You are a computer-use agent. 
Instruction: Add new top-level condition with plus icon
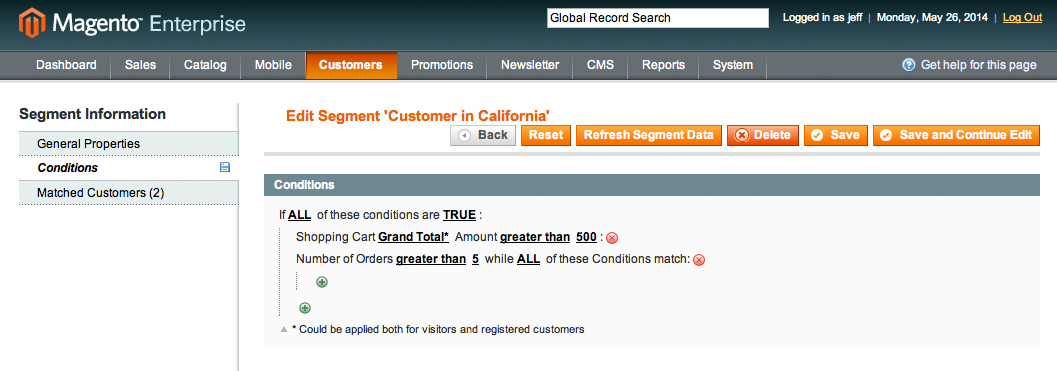[x=305, y=308]
